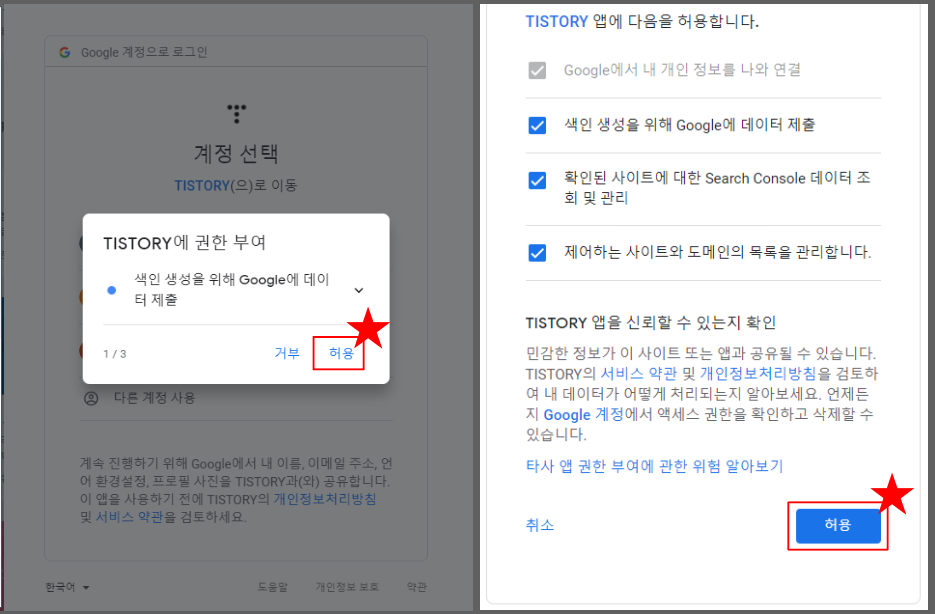935x614 pixels.
Task: Click the 1 / 3 step indicator in popup
Action: click(114, 354)
